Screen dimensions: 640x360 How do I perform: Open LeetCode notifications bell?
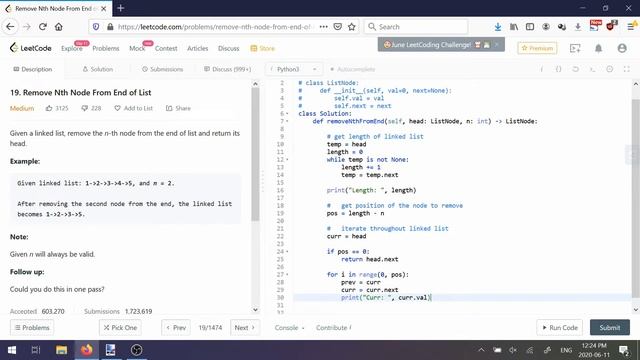tap(598, 48)
